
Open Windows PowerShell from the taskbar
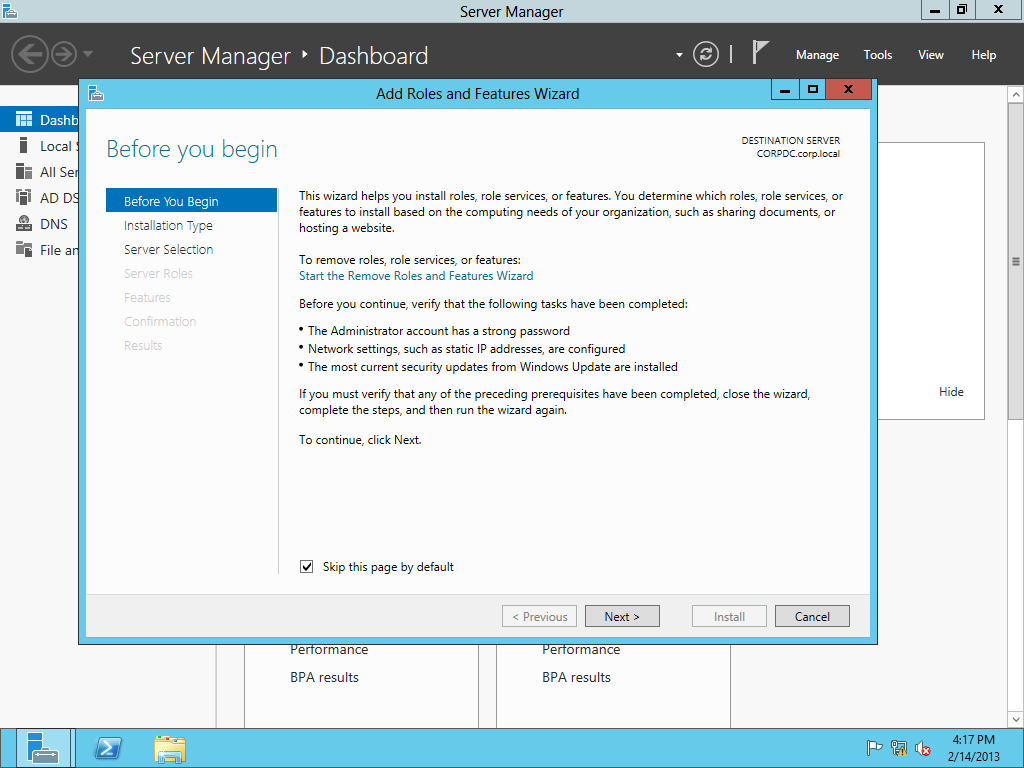[x=108, y=748]
